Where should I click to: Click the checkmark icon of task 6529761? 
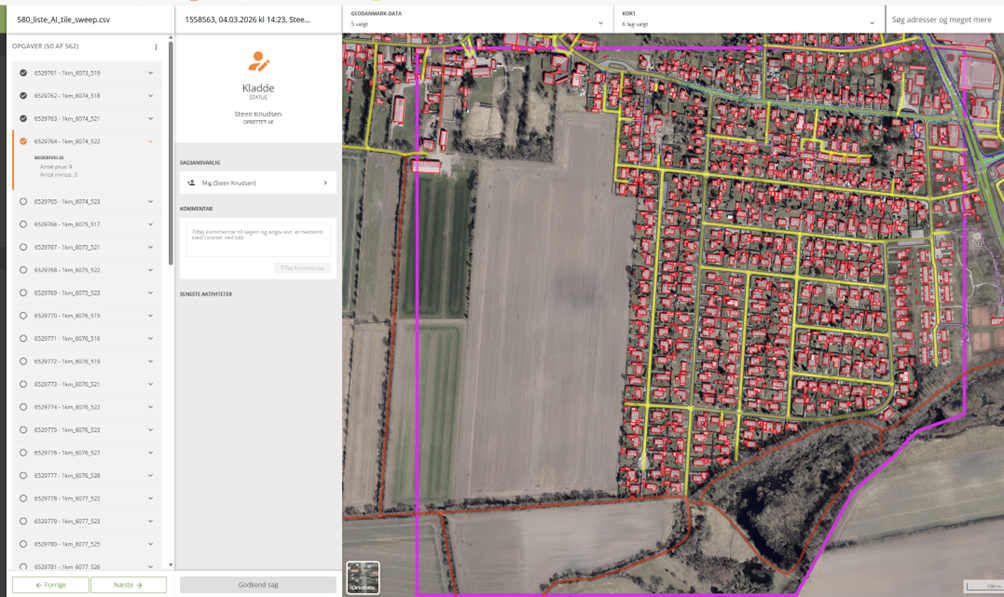(x=23, y=73)
